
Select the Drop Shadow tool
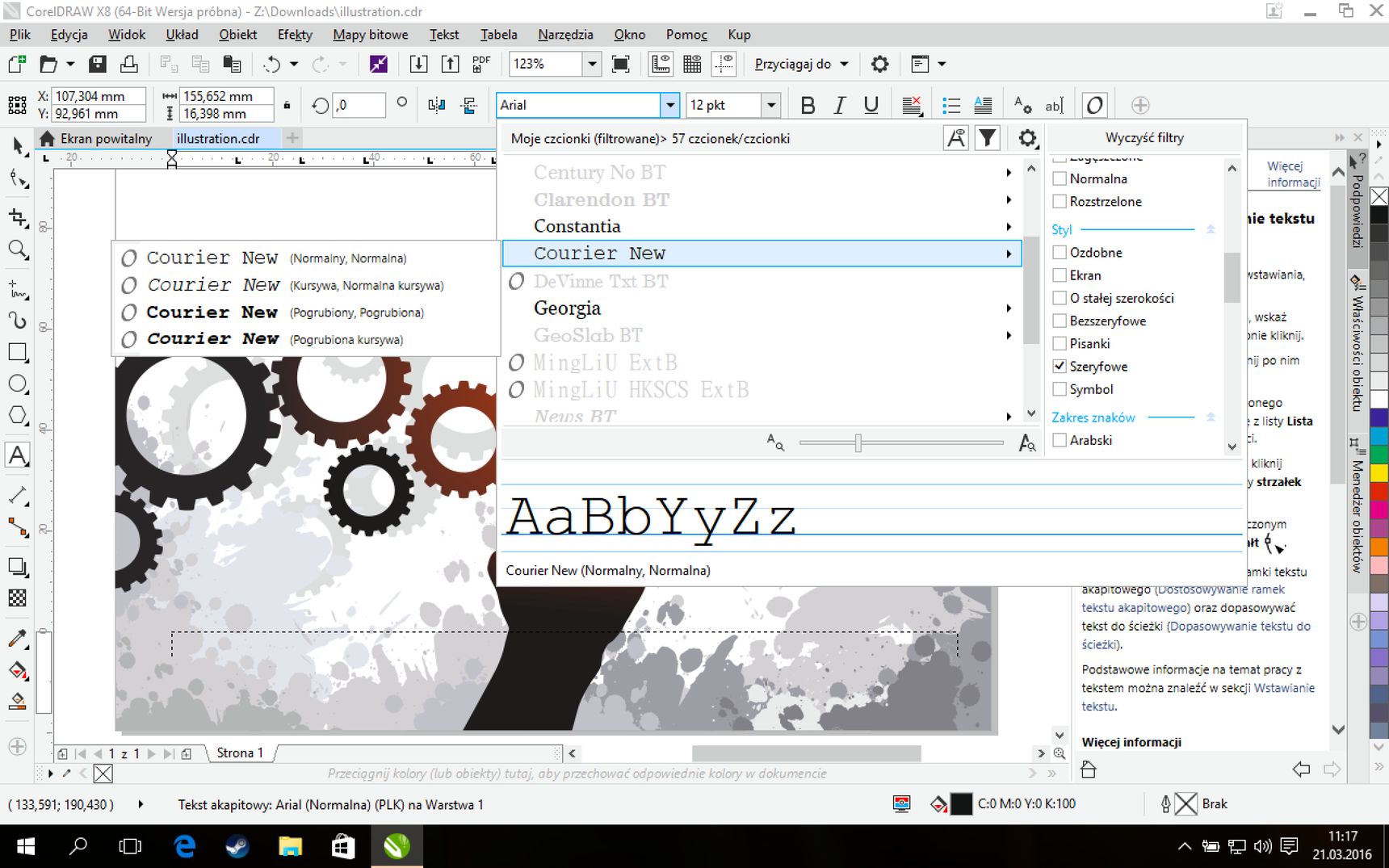click(x=18, y=567)
